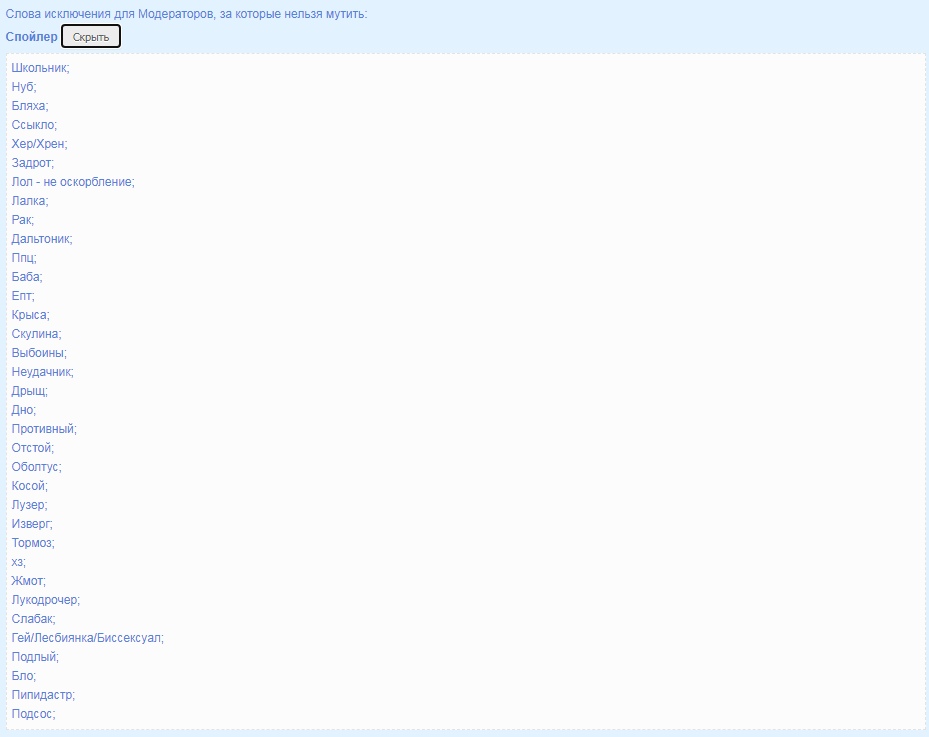Click the Тормоз list line
The width and height of the screenshot is (929, 737).
[33, 543]
